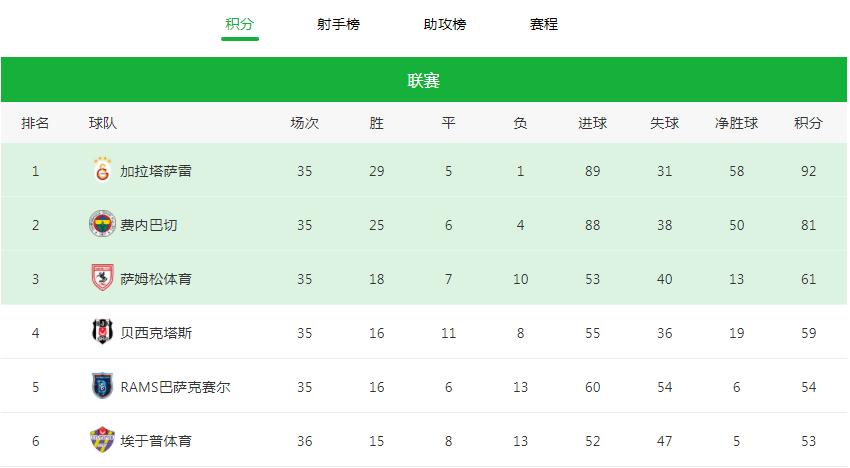This screenshot has height=468, width=850.
Task: Click the green 联赛 banner
Action: [x=424, y=80]
